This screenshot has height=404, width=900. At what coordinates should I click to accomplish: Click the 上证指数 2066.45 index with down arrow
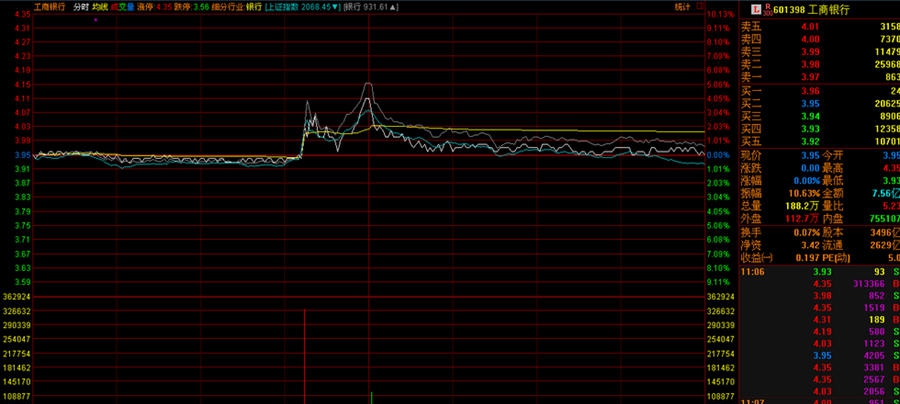(x=302, y=7)
